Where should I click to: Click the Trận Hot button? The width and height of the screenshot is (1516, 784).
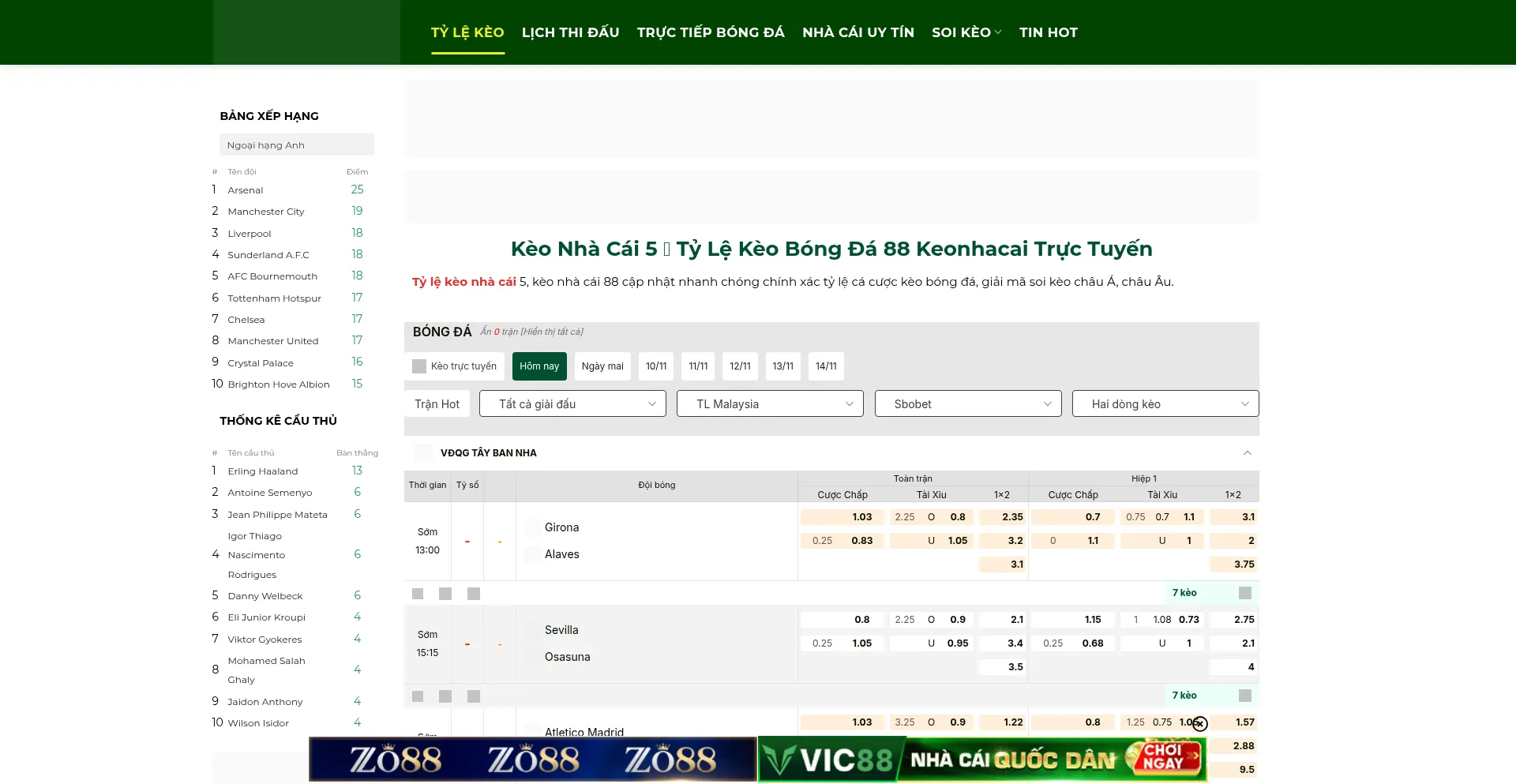[x=437, y=404]
